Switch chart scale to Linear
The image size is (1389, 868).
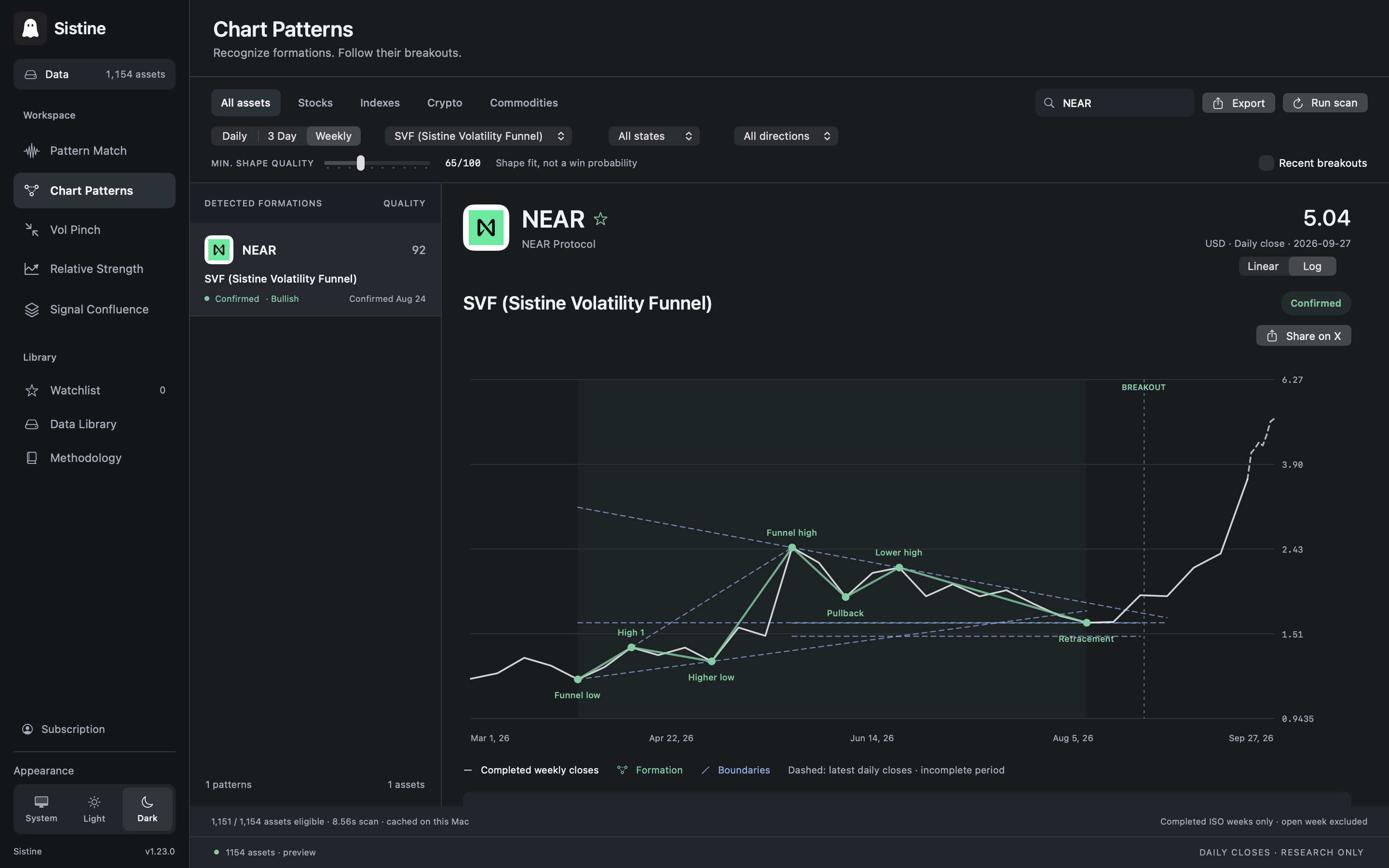(x=1263, y=266)
